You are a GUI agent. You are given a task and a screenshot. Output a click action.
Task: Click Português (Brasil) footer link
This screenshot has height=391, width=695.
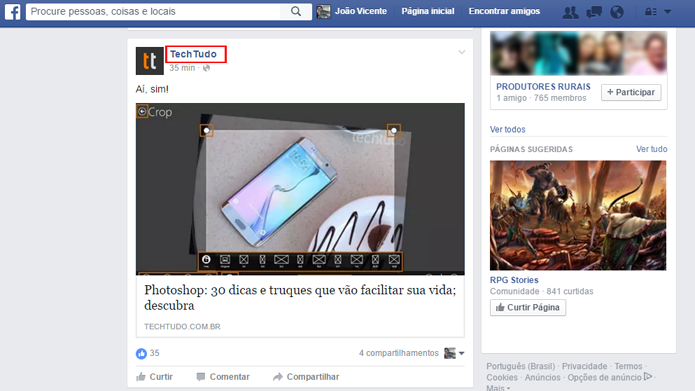520,366
